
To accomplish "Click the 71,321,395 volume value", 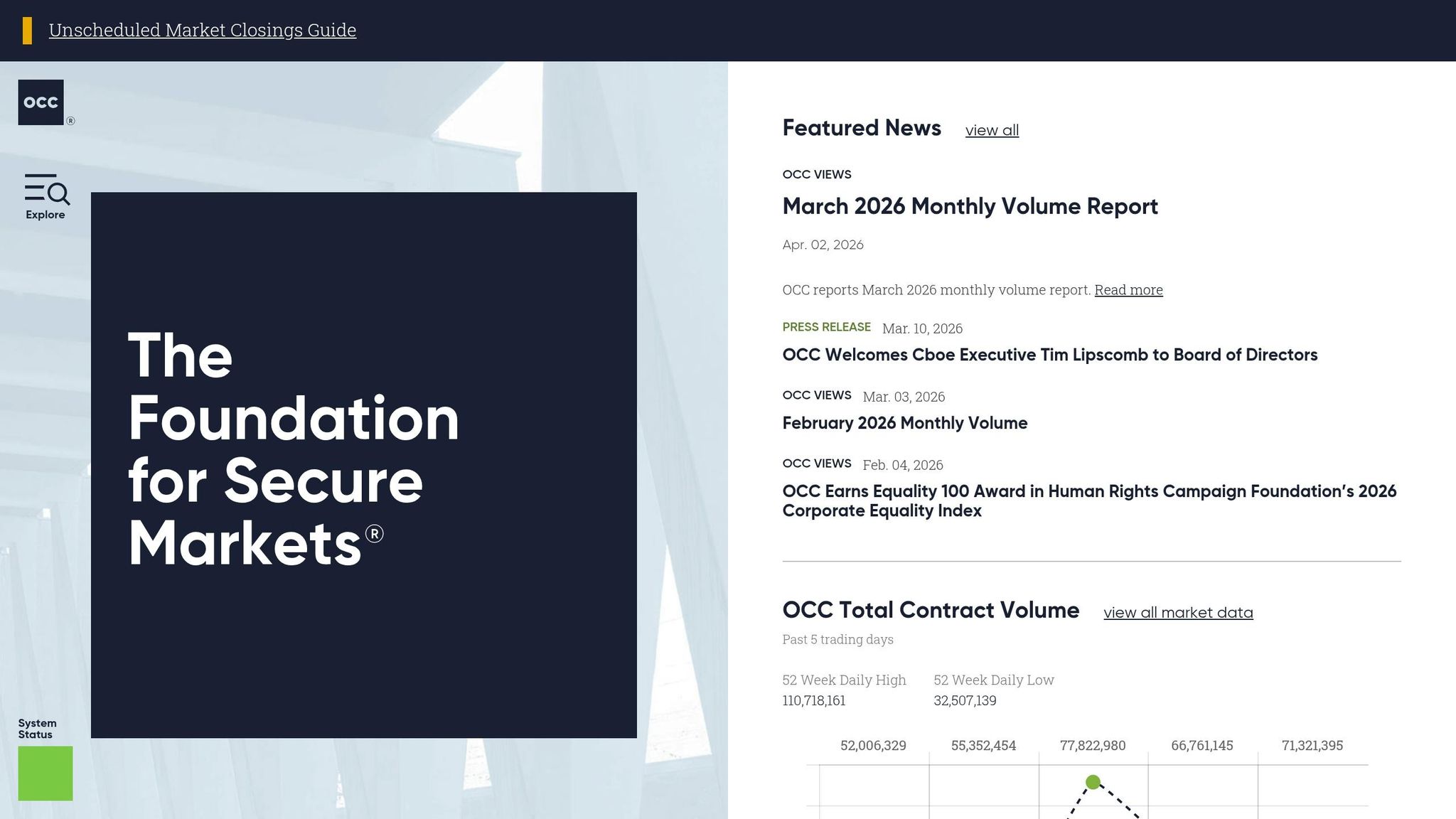I will pyautogui.click(x=1312, y=745).
